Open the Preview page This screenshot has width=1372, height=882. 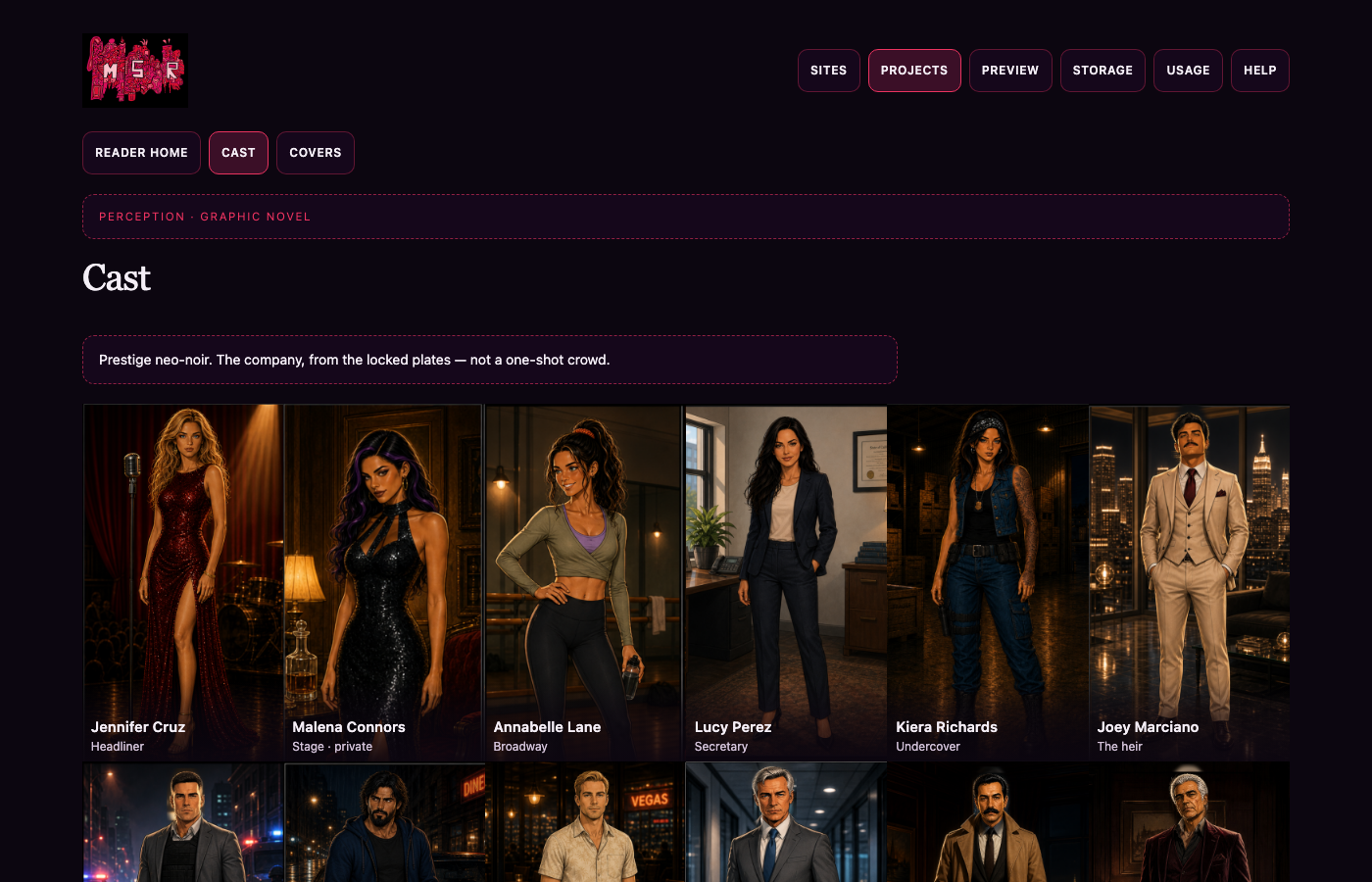1010,71
